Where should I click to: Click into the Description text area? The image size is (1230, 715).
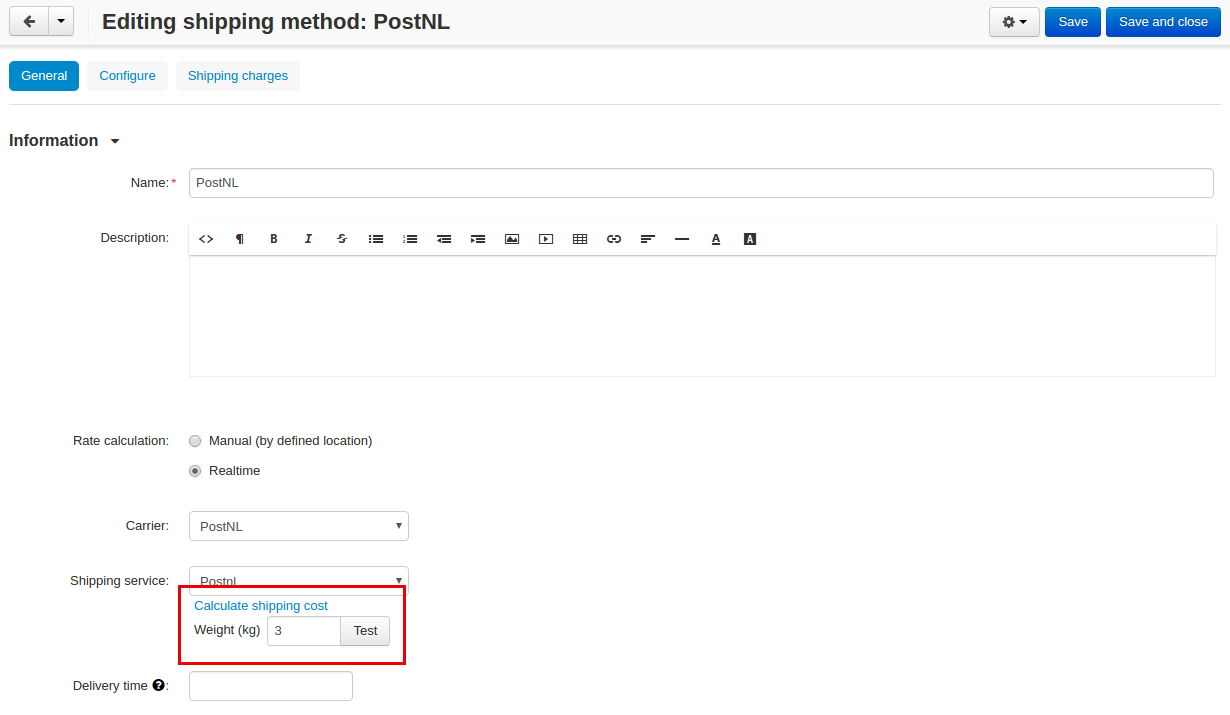pyautogui.click(x=702, y=316)
